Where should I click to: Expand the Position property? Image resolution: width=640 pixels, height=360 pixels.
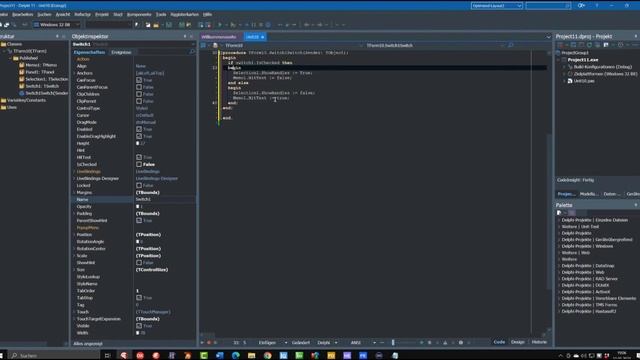click(x=74, y=235)
